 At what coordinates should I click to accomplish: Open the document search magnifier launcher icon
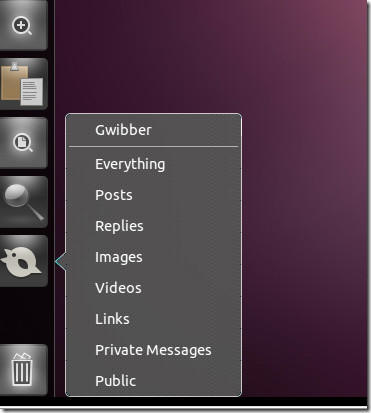click(x=23, y=143)
